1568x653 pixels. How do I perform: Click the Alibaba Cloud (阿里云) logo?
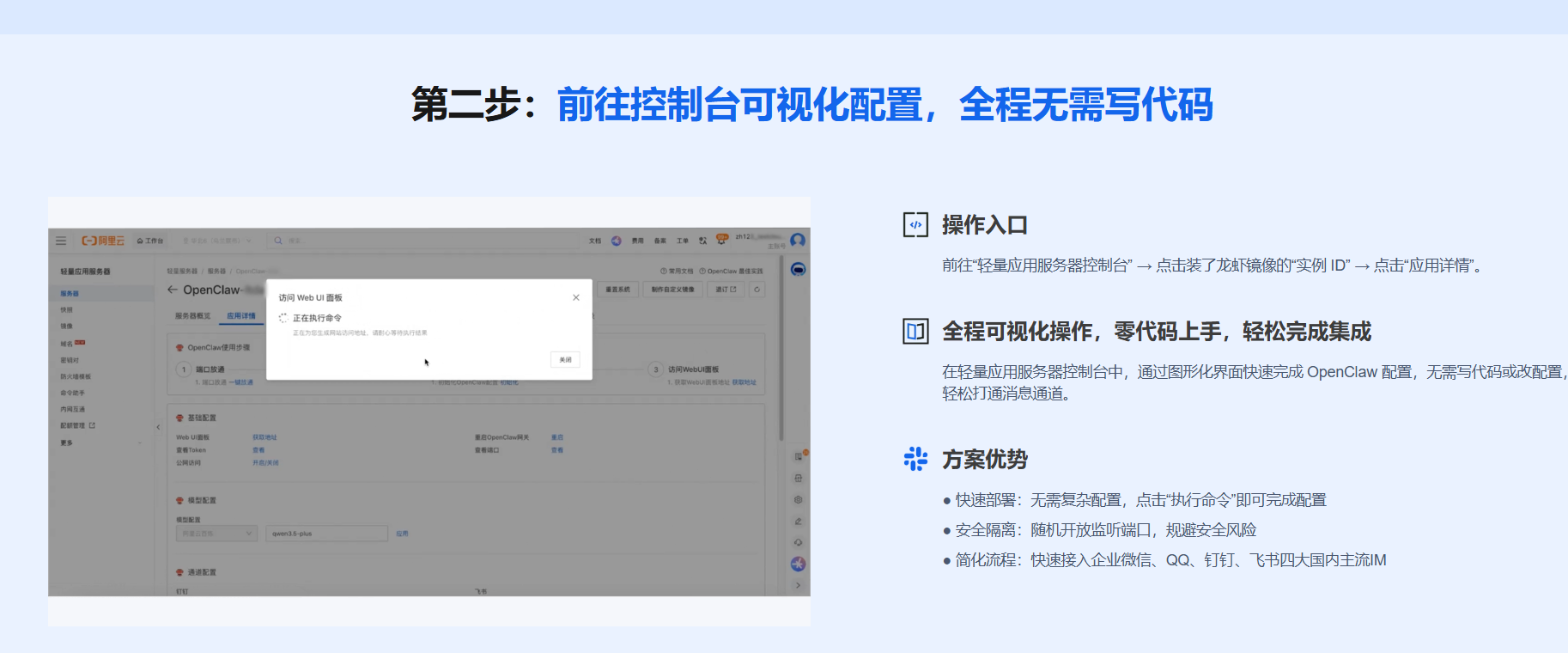coord(103,241)
